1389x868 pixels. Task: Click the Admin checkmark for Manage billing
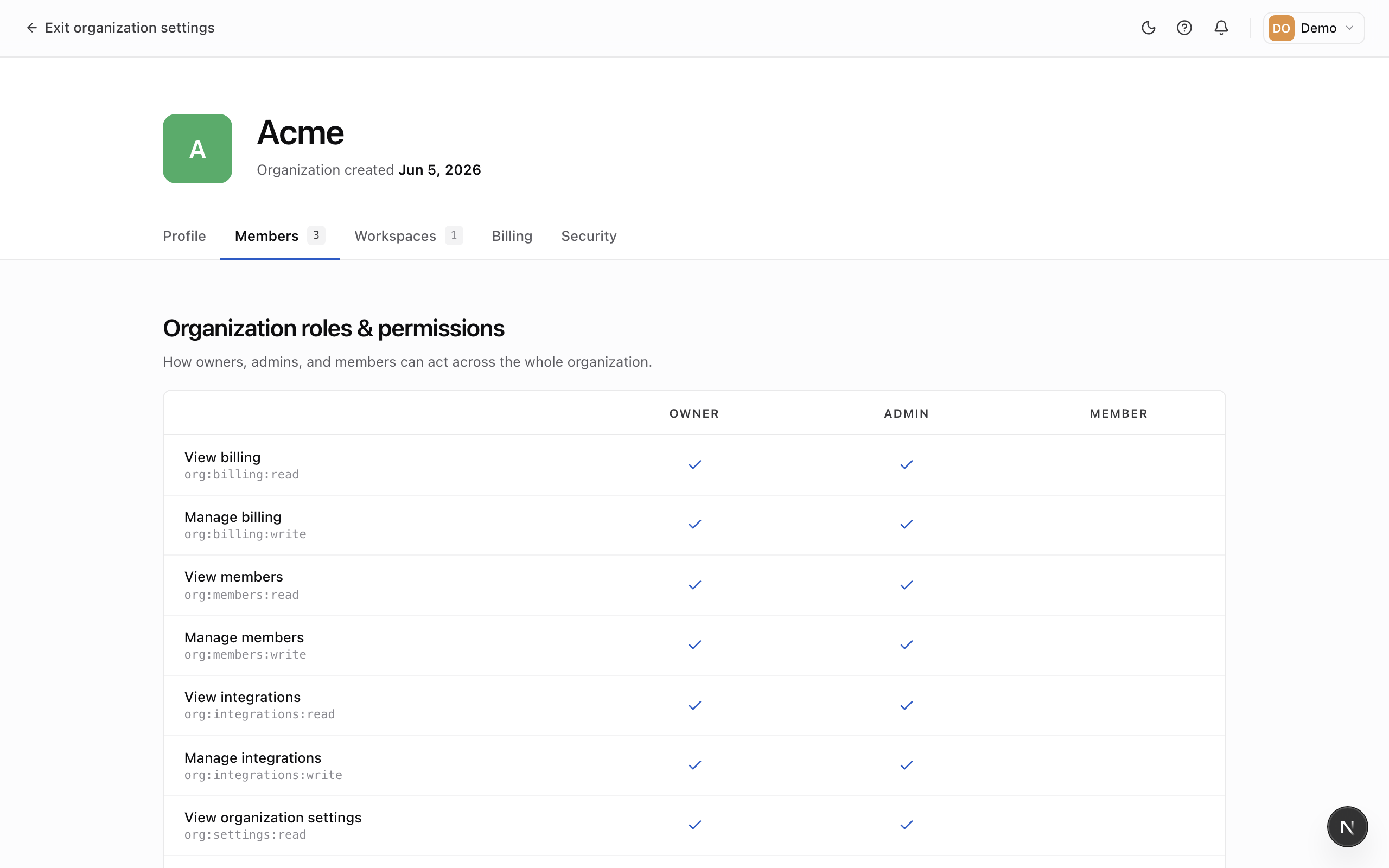[906, 524]
